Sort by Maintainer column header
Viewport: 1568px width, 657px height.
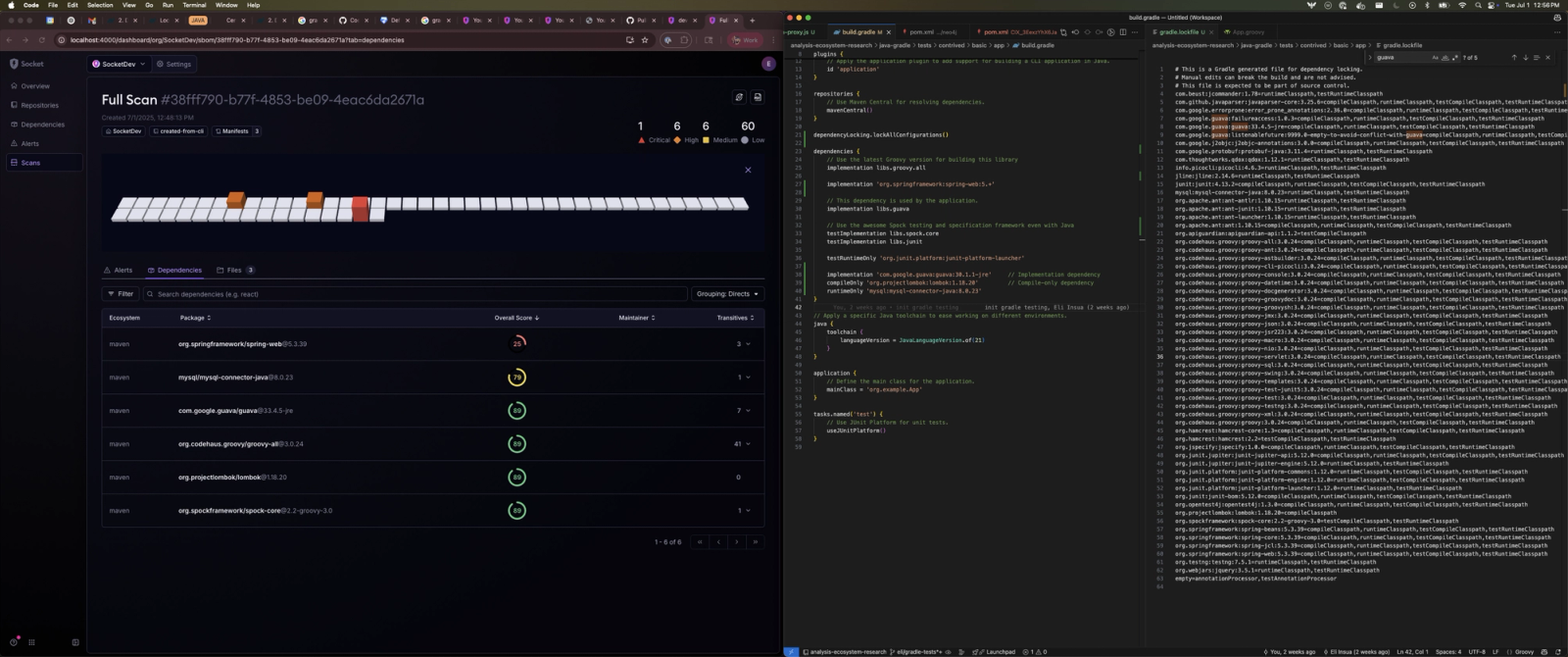(637, 318)
